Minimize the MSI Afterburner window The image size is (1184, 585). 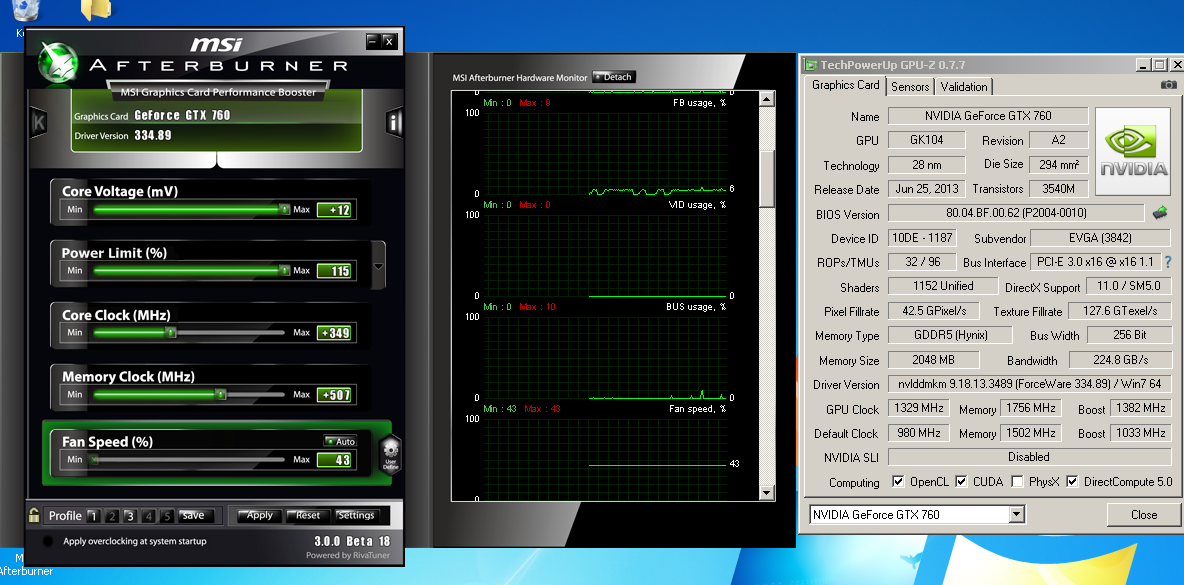pos(373,42)
